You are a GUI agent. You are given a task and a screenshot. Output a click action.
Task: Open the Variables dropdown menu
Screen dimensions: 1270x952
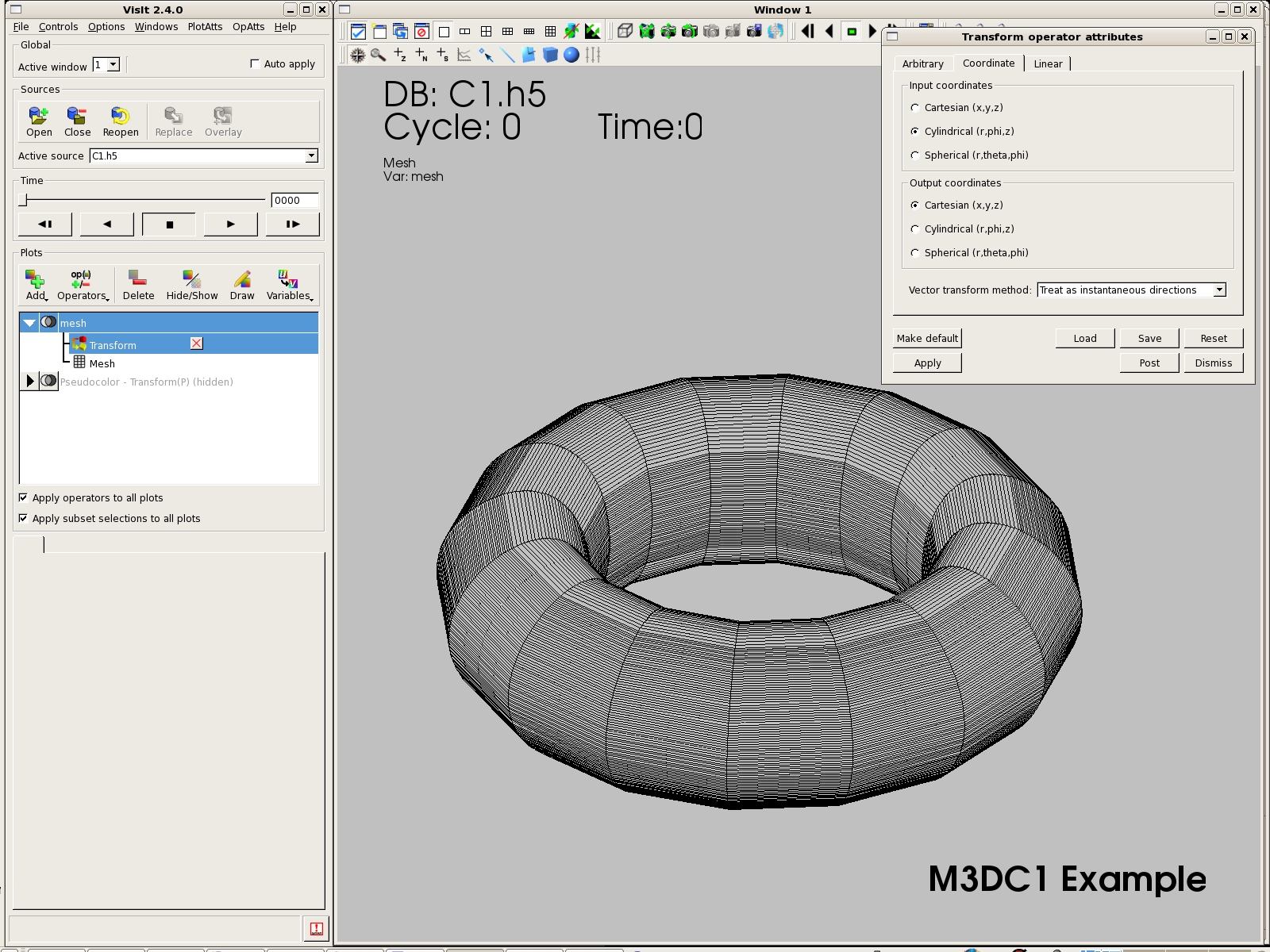tap(289, 285)
